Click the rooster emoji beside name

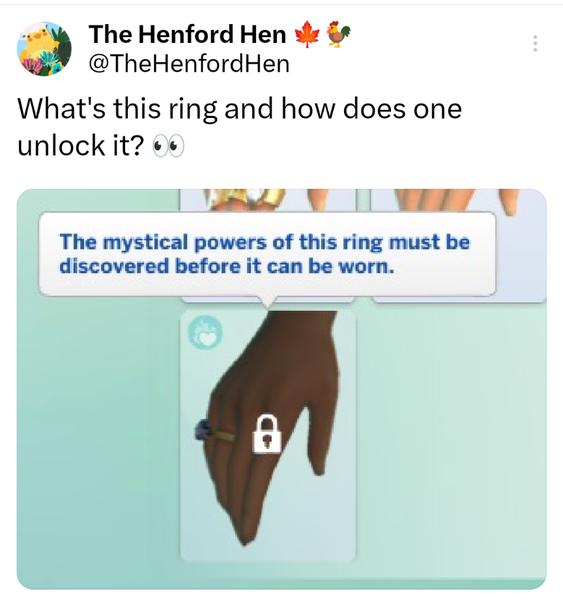(338, 34)
